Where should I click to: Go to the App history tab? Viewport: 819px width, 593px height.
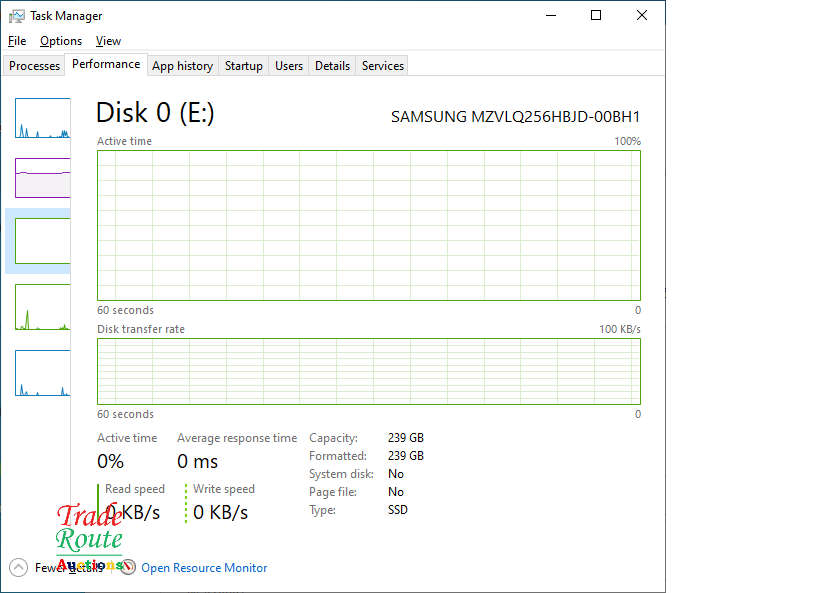pos(182,66)
